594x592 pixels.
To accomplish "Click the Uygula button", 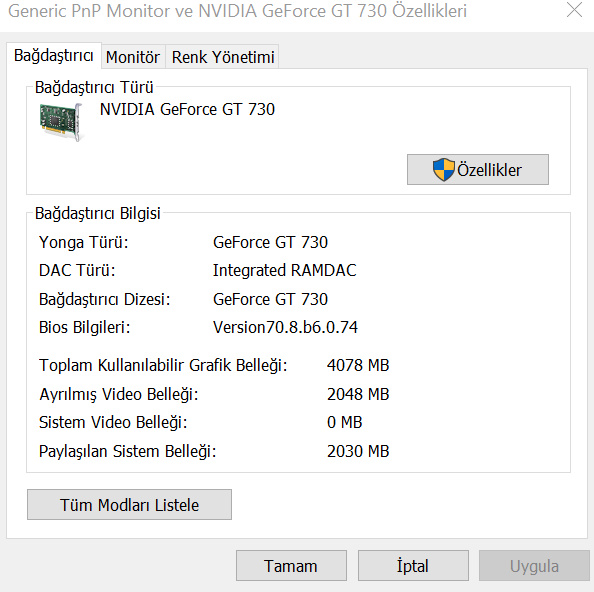I will [534, 566].
